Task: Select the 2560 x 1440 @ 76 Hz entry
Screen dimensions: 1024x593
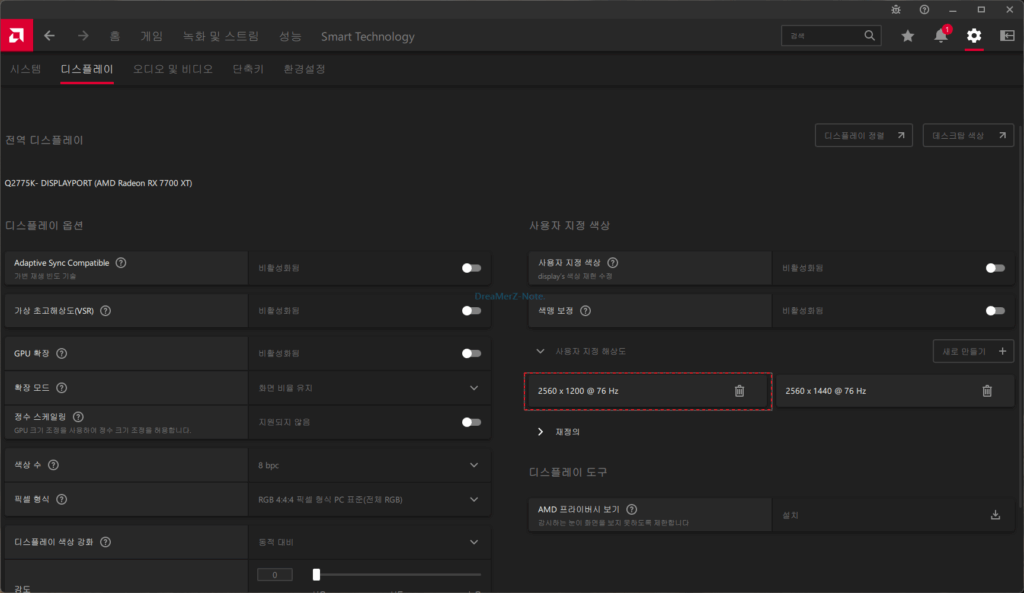Action: [x=894, y=391]
